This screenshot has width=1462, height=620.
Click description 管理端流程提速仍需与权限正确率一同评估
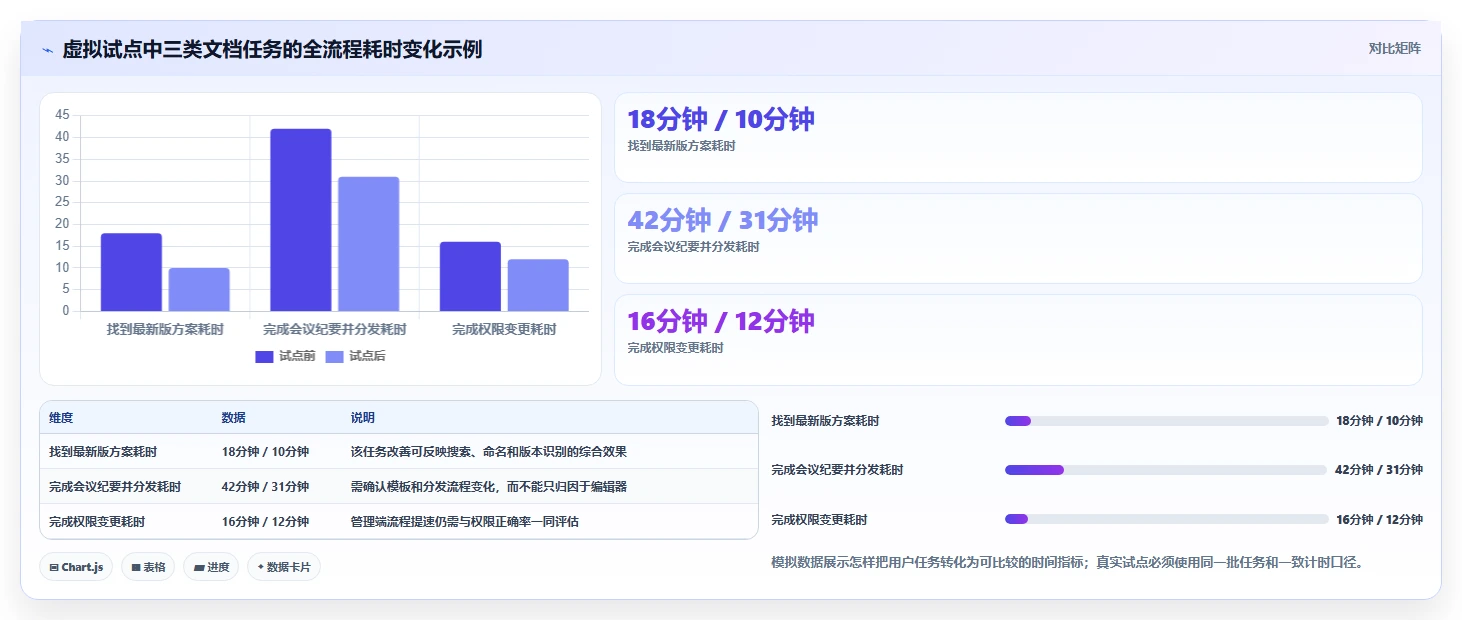[465, 522]
